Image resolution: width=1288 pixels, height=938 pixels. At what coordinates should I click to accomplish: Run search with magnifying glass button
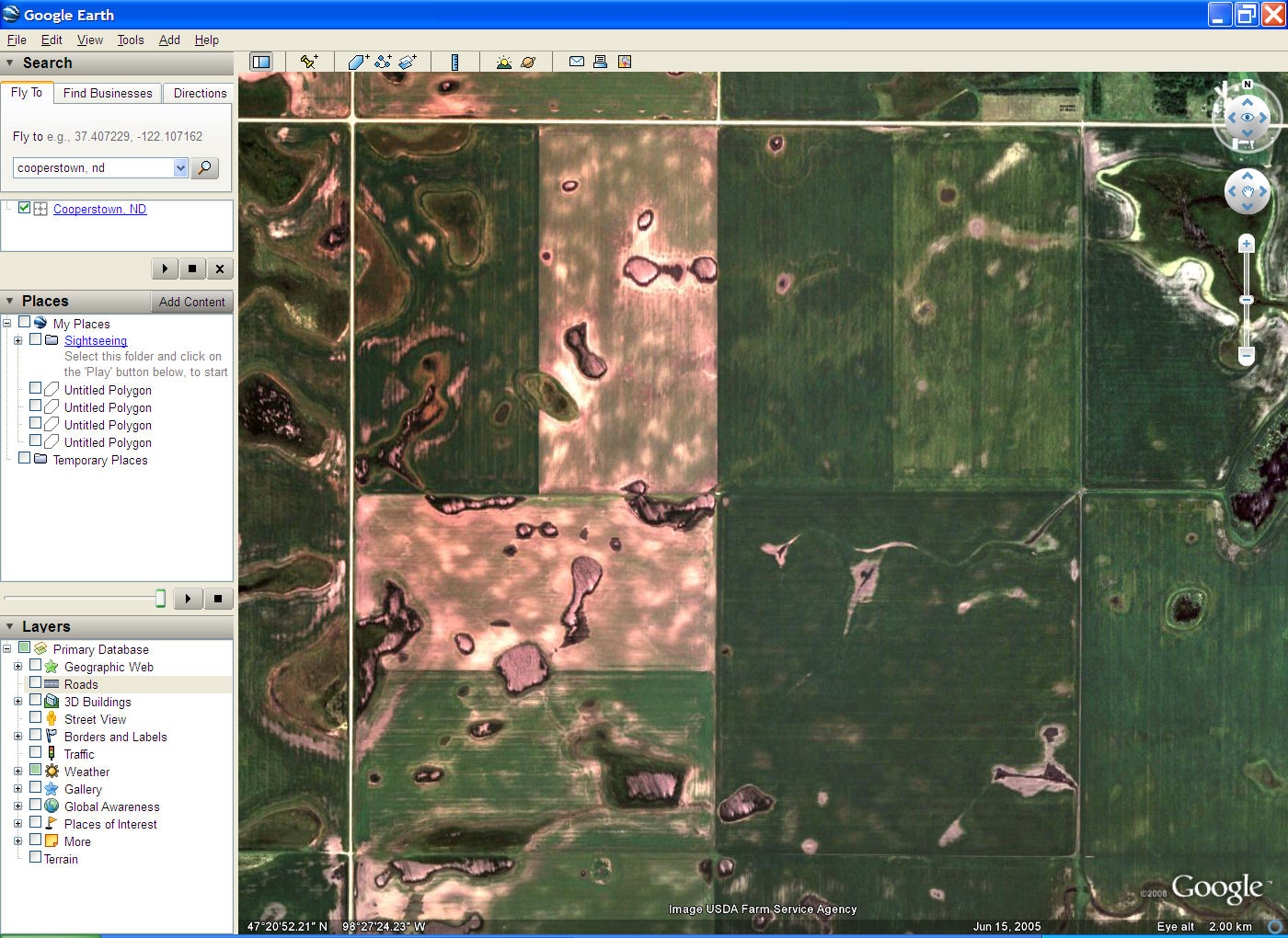pyautogui.click(x=204, y=167)
